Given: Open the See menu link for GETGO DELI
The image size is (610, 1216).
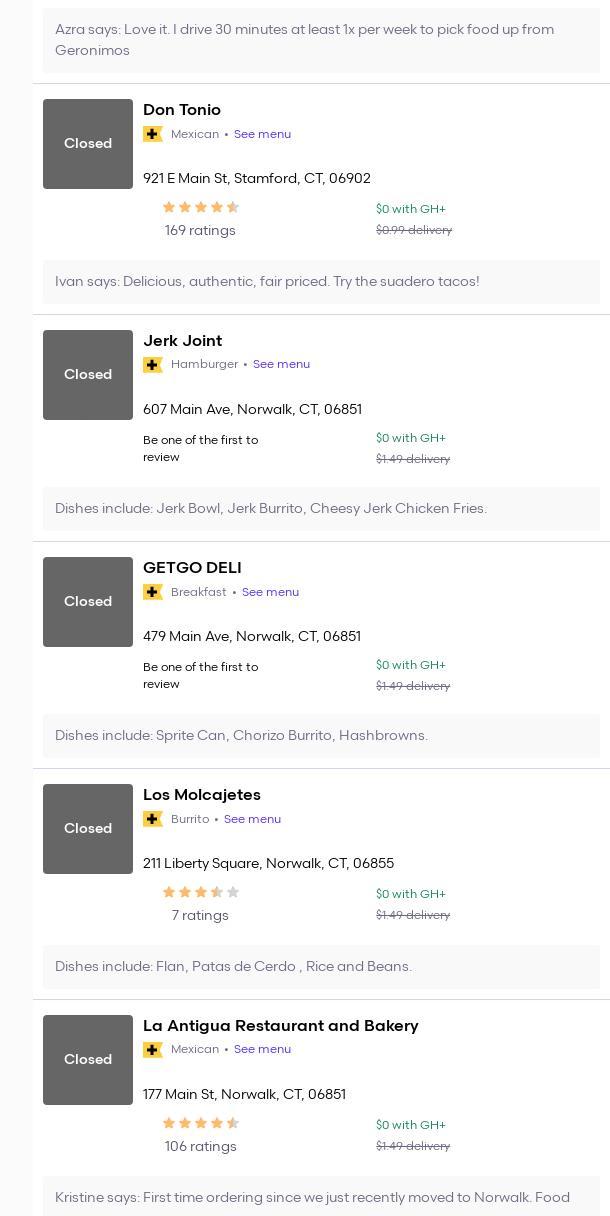Looking at the screenshot, I should 270,592.
